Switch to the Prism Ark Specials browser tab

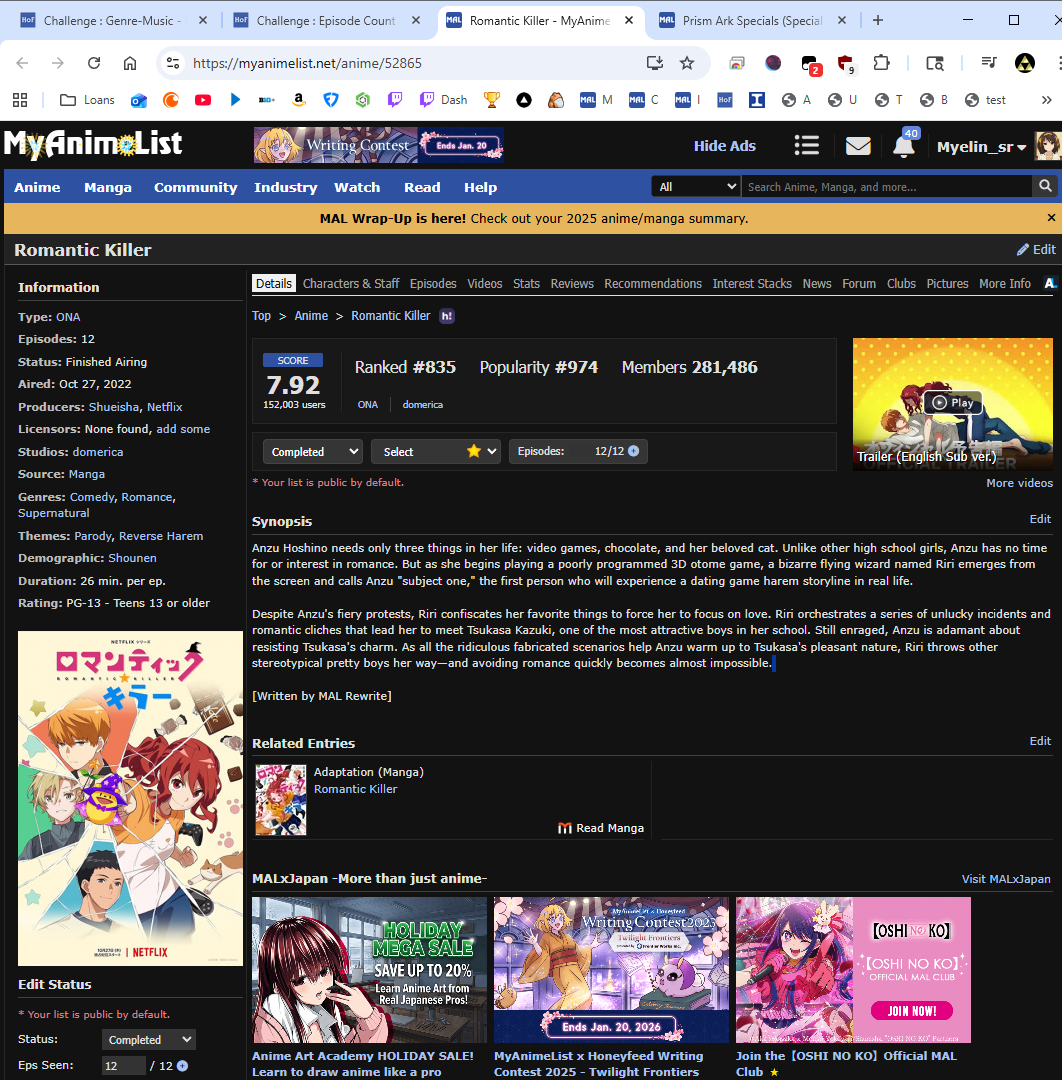pos(752,21)
